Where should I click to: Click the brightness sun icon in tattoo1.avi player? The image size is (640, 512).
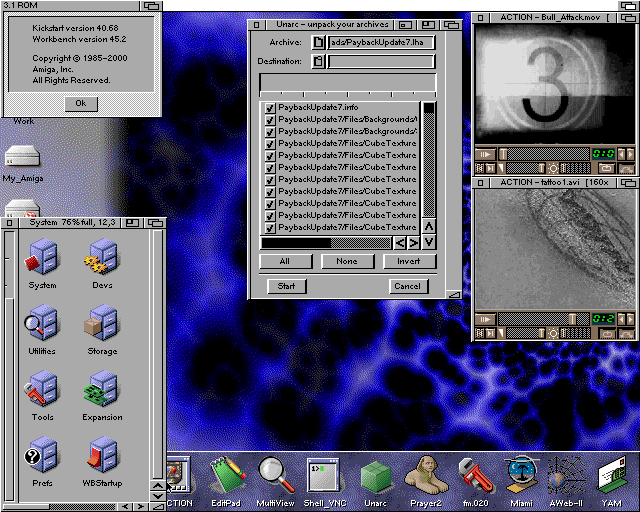tap(553, 333)
